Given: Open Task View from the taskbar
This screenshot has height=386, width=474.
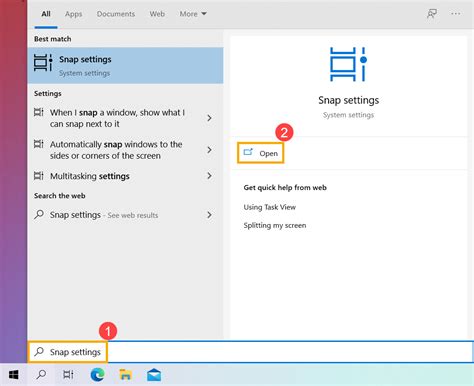Looking at the screenshot, I should (x=68, y=375).
